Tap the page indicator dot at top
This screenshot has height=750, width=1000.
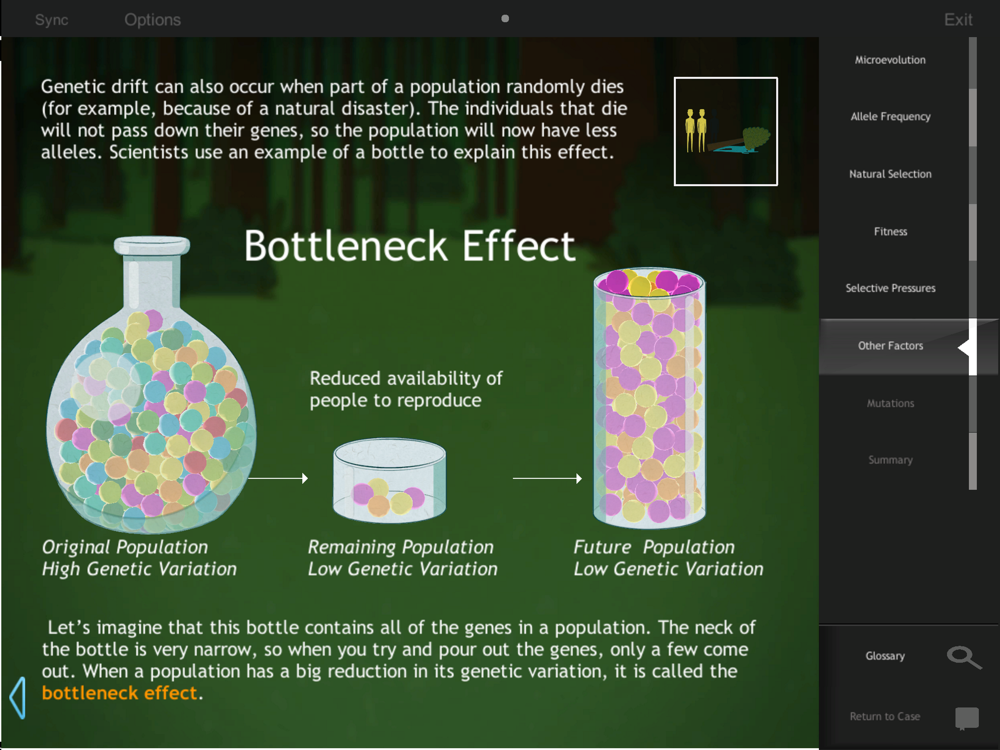point(505,18)
